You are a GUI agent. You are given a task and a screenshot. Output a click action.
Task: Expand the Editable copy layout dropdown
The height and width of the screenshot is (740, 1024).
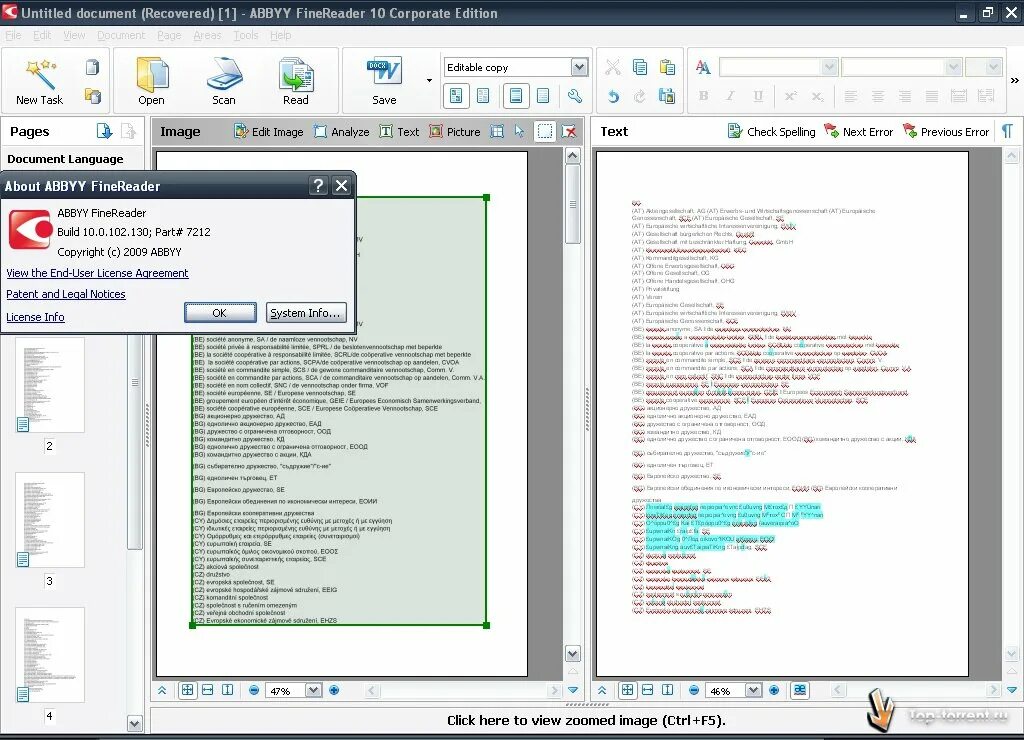[x=579, y=67]
